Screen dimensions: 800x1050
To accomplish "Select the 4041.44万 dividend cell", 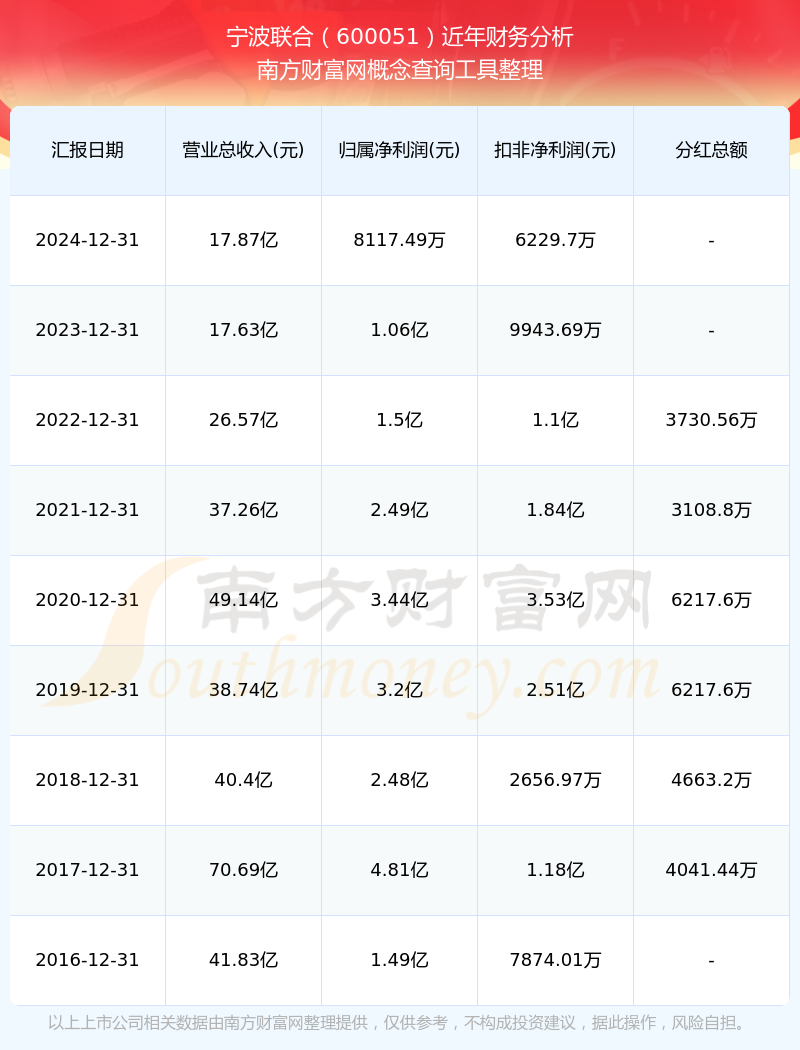I will [712, 870].
